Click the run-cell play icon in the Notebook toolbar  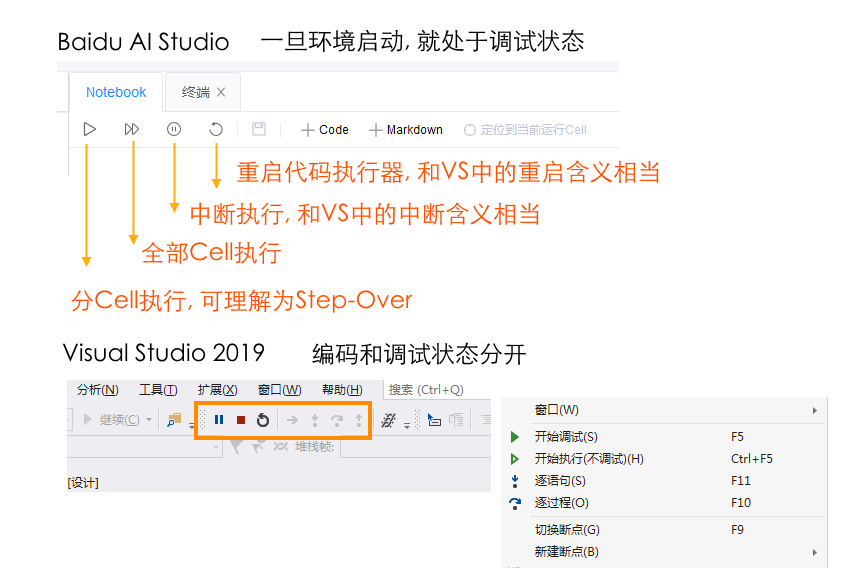coord(90,129)
